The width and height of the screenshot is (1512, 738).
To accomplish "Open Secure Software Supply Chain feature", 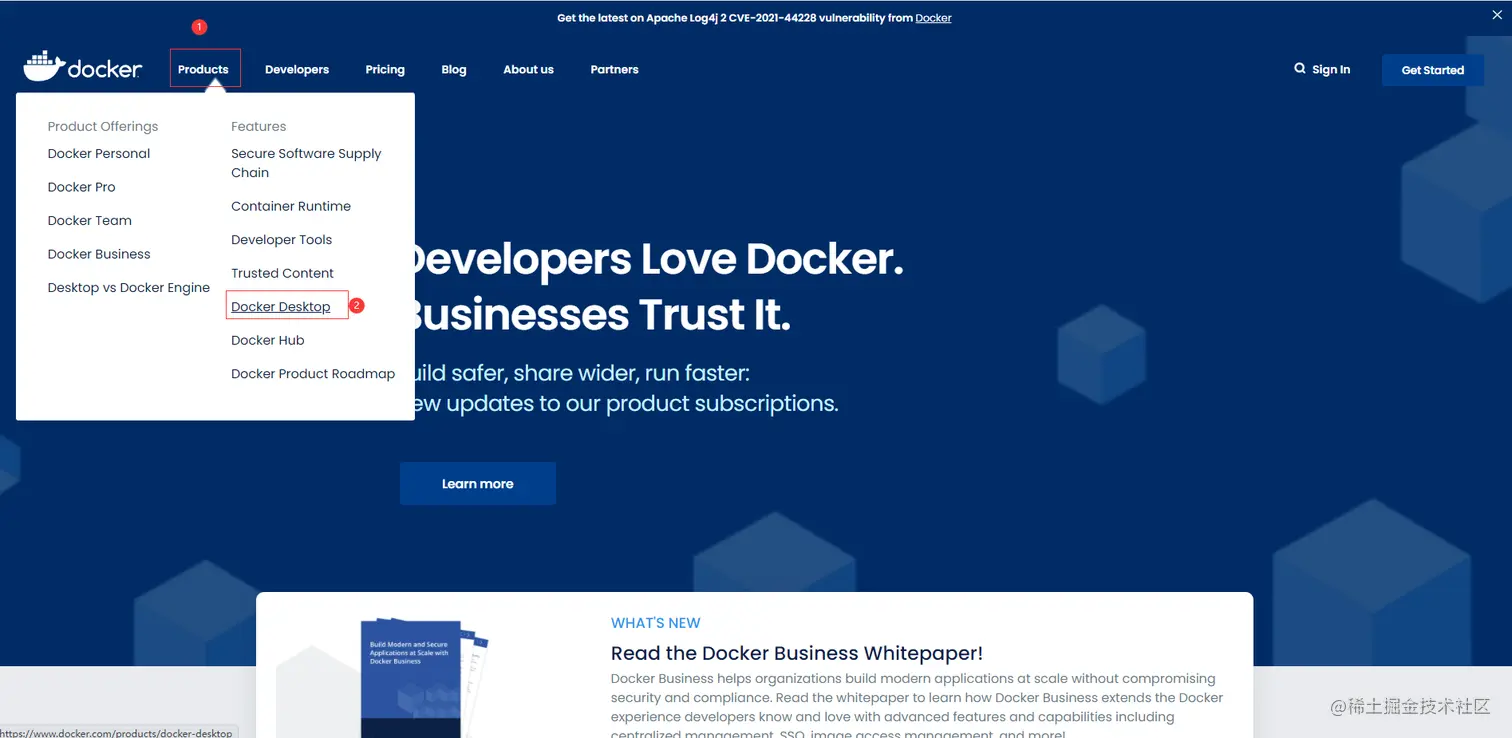I will click(306, 163).
